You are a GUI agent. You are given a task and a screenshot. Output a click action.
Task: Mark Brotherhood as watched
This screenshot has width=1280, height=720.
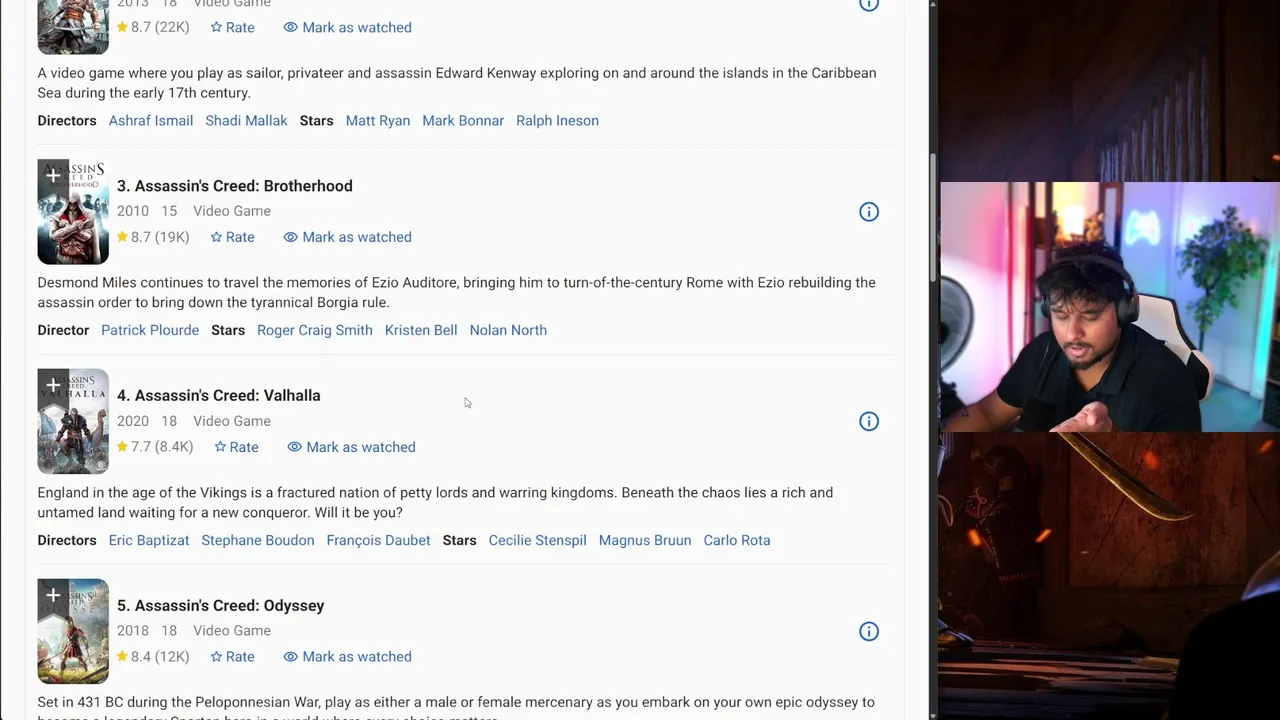[347, 237]
